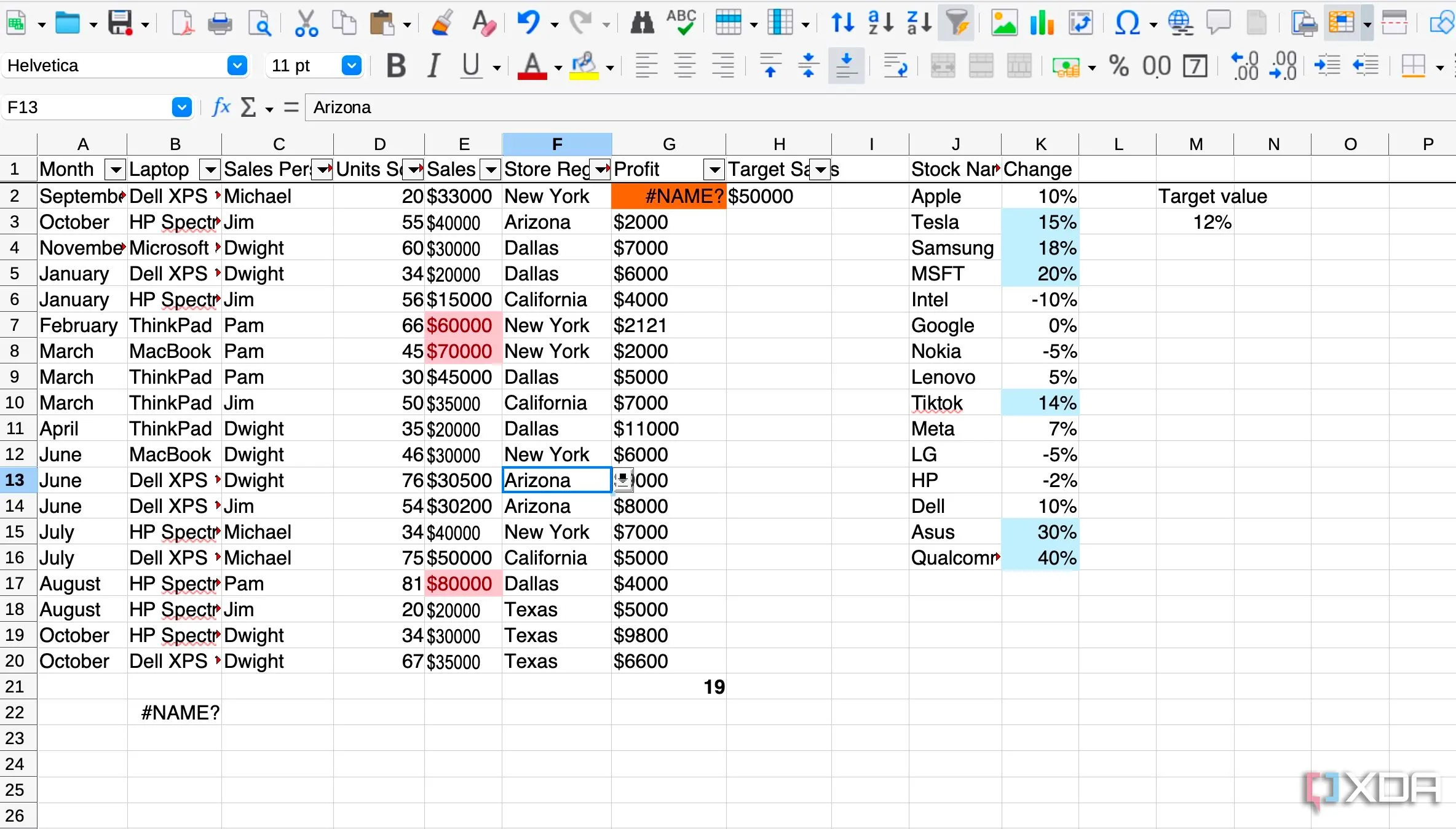1456x829 pixels.
Task: Insert Comment speech bubble icon
Action: pyautogui.click(x=1218, y=23)
